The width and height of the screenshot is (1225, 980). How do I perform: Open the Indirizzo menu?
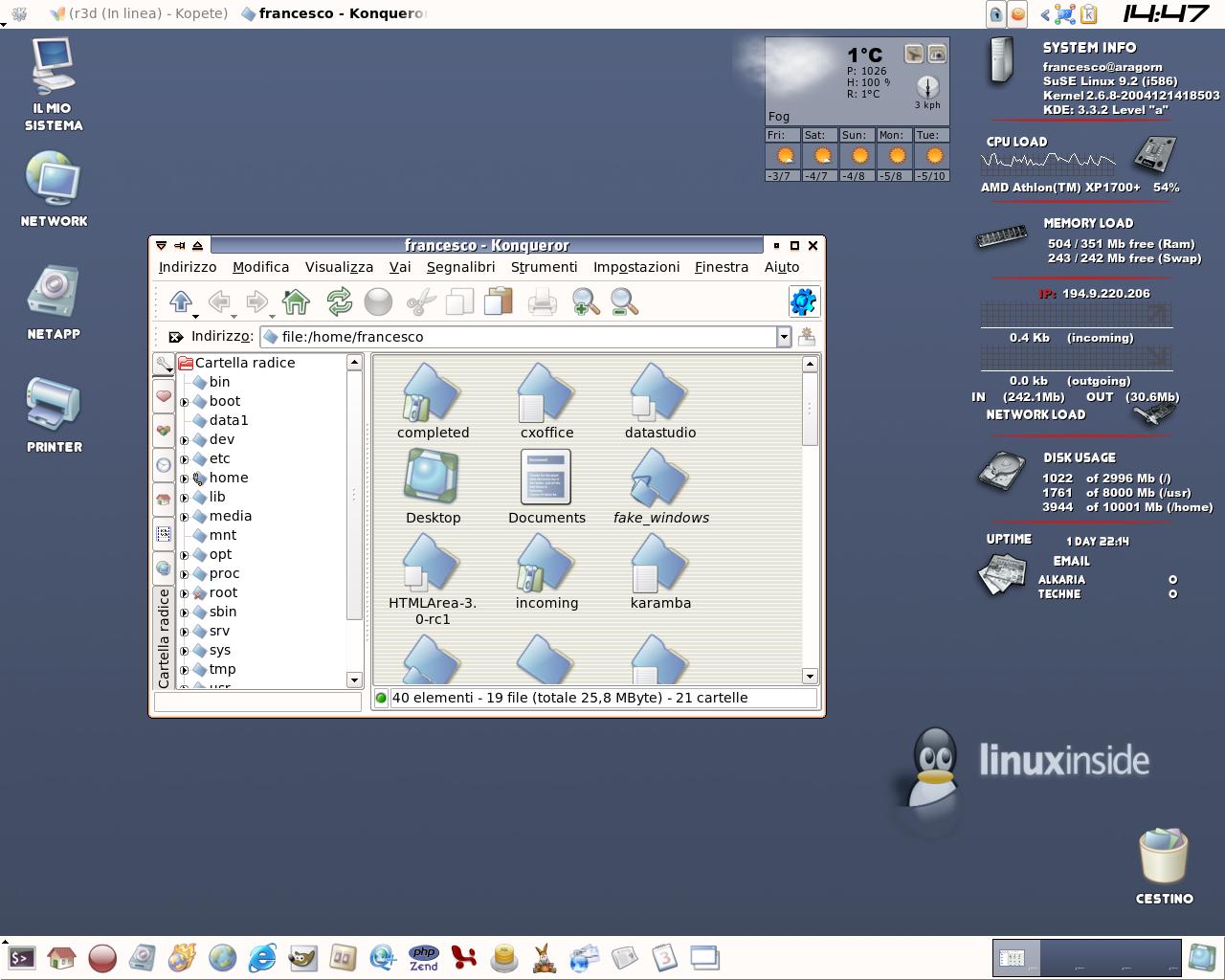[188, 267]
